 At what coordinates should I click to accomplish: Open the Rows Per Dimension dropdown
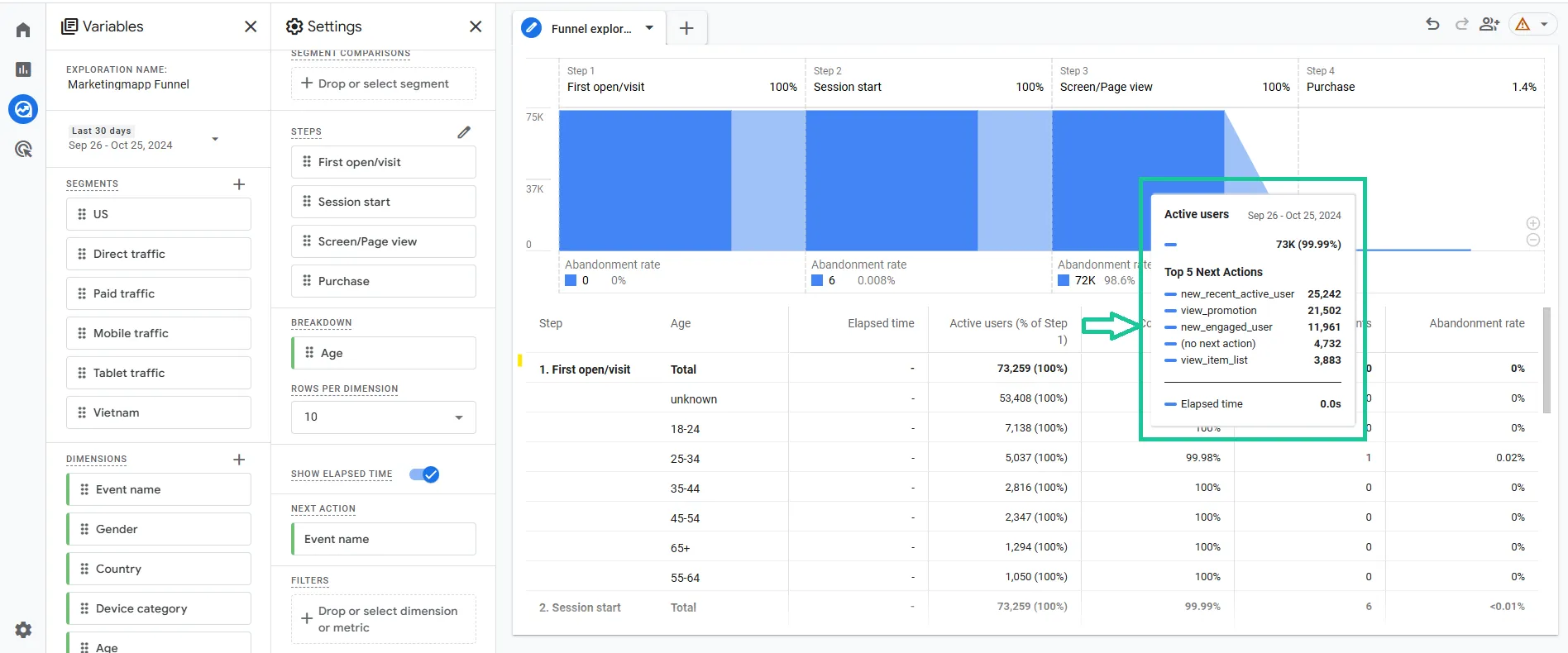tap(384, 417)
